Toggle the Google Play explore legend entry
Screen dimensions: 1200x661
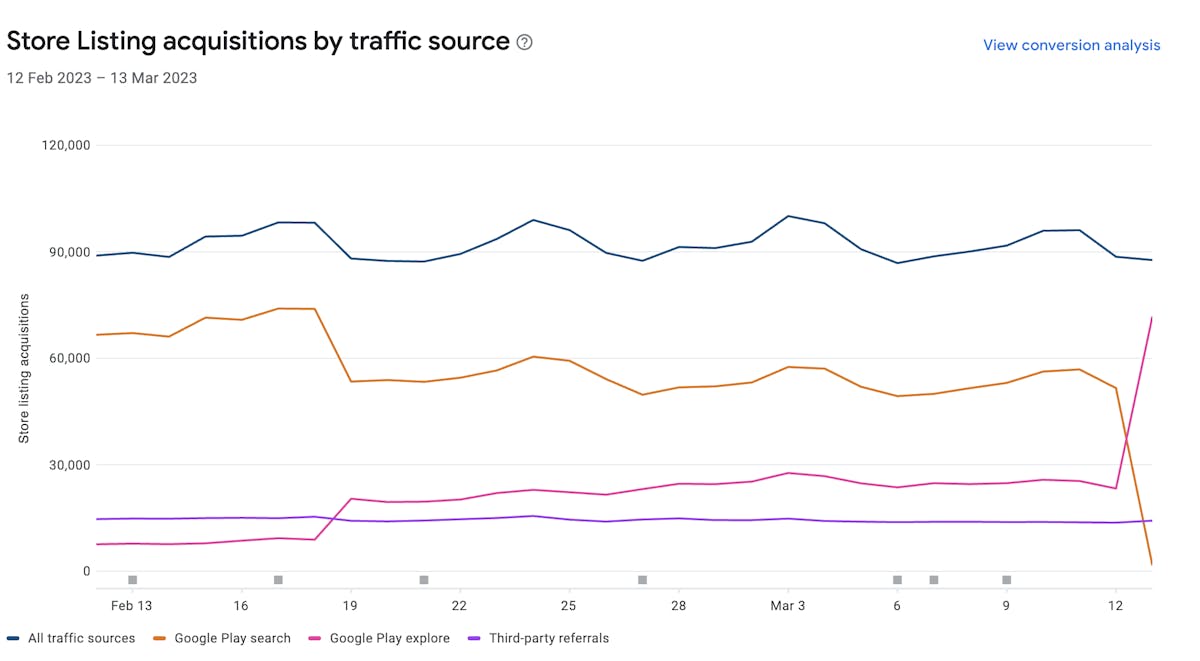coord(390,638)
